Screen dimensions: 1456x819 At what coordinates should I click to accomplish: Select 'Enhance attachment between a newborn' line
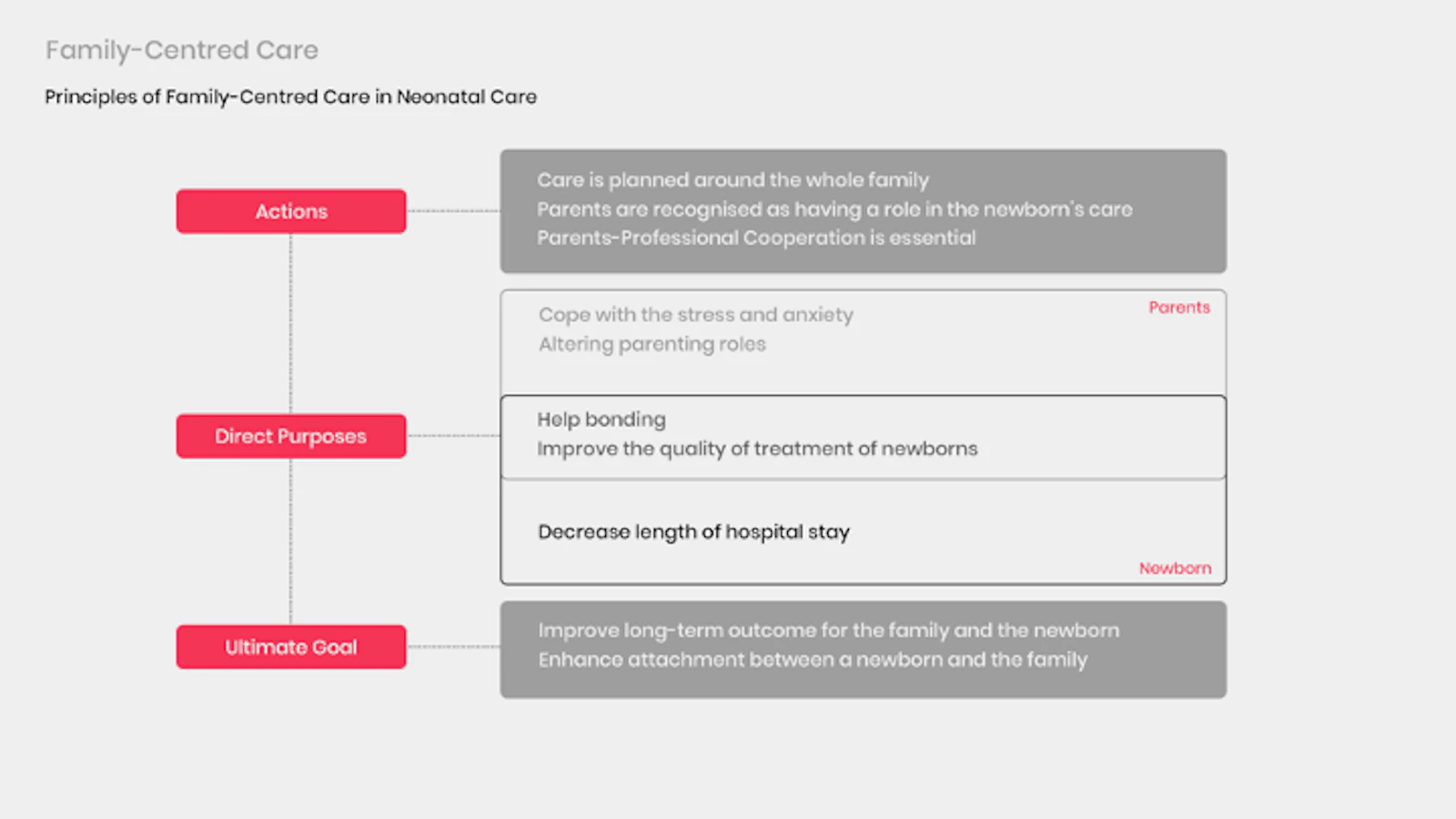[812, 660]
